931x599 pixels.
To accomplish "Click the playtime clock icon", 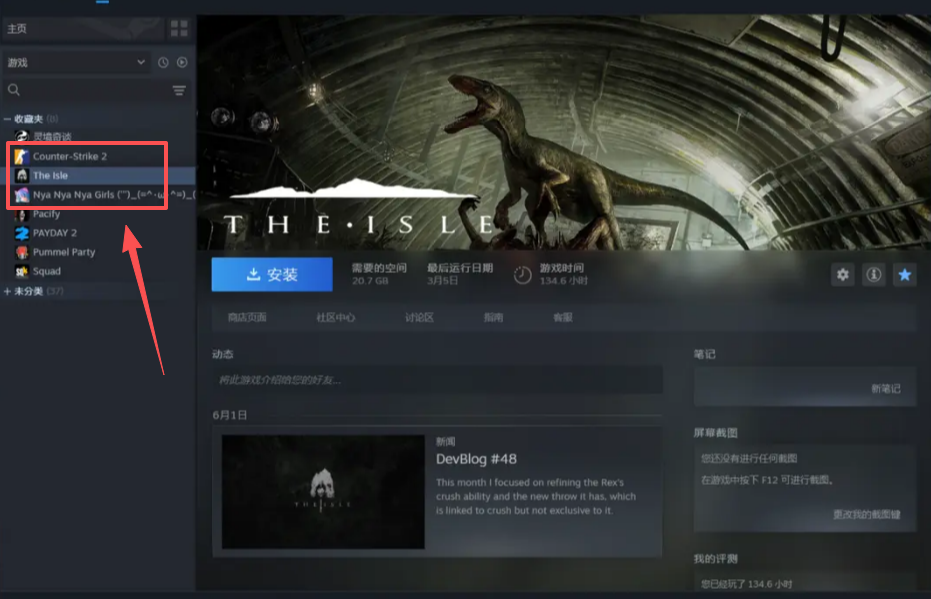I will pos(522,275).
